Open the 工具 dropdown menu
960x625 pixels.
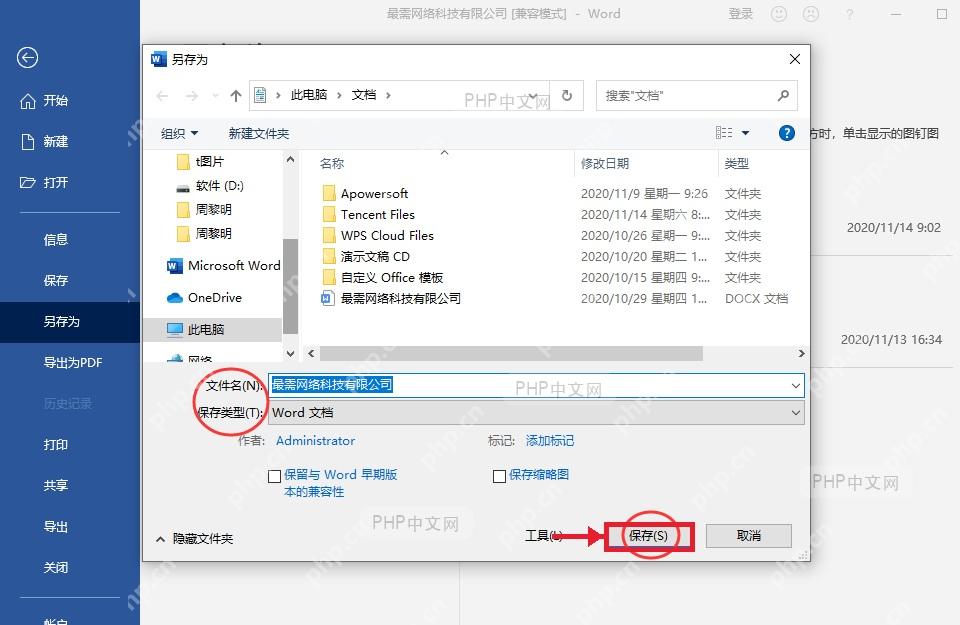[544, 536]
